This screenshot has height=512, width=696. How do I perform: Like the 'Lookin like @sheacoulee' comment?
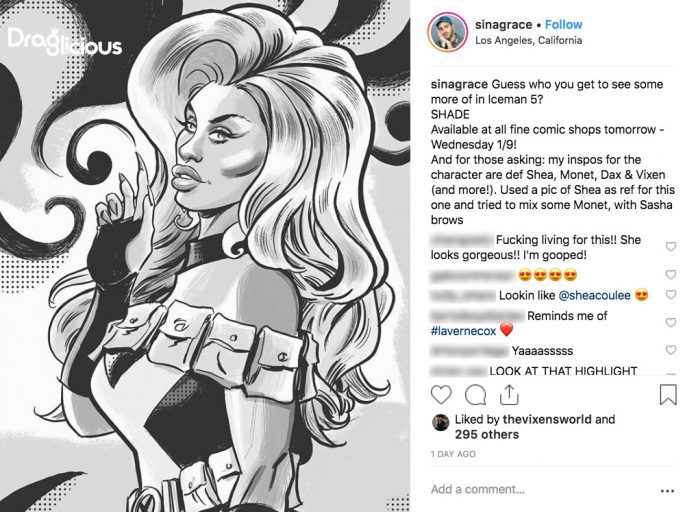point(671,294)
